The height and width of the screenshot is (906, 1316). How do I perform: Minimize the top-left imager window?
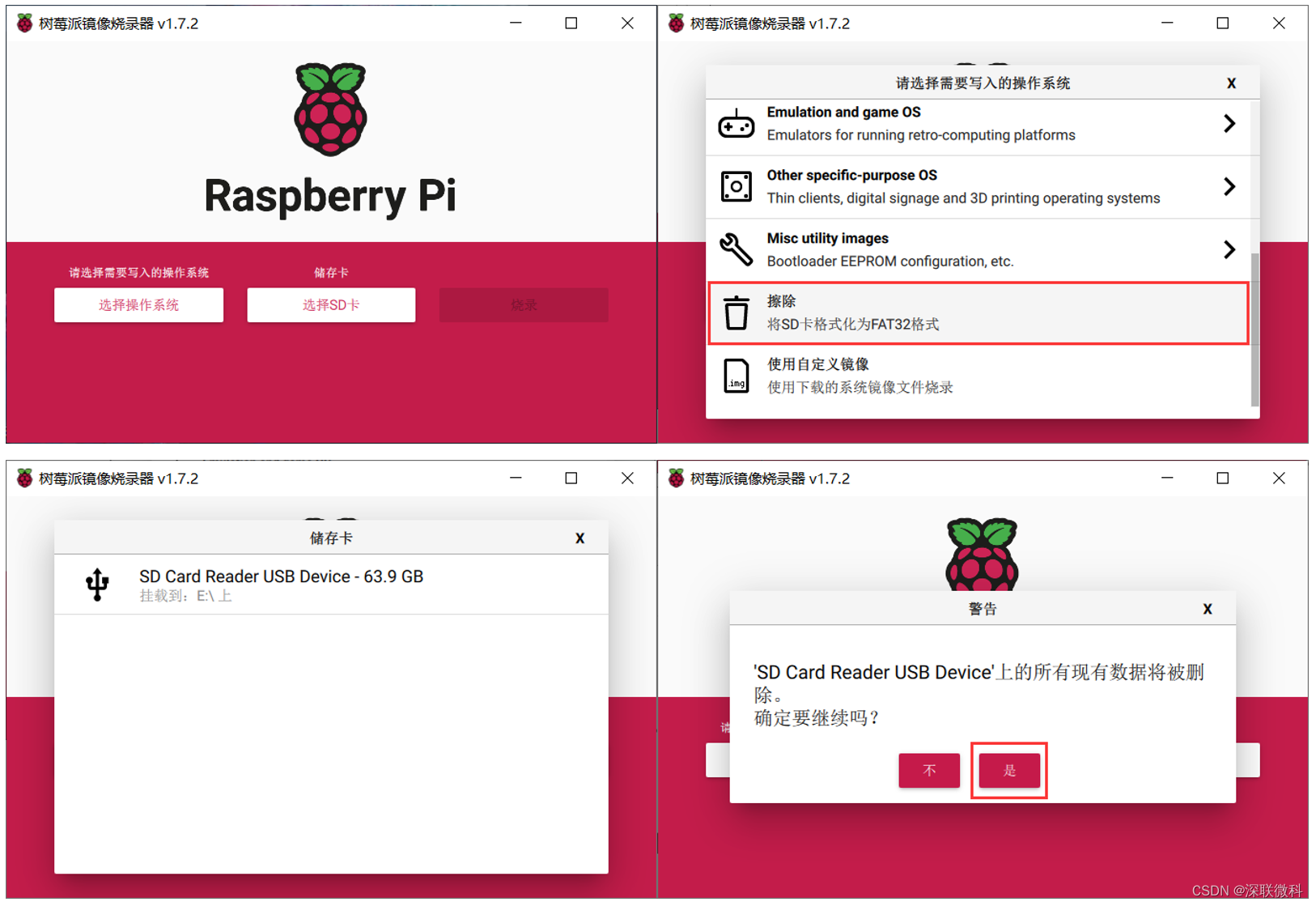click(516, 23)
